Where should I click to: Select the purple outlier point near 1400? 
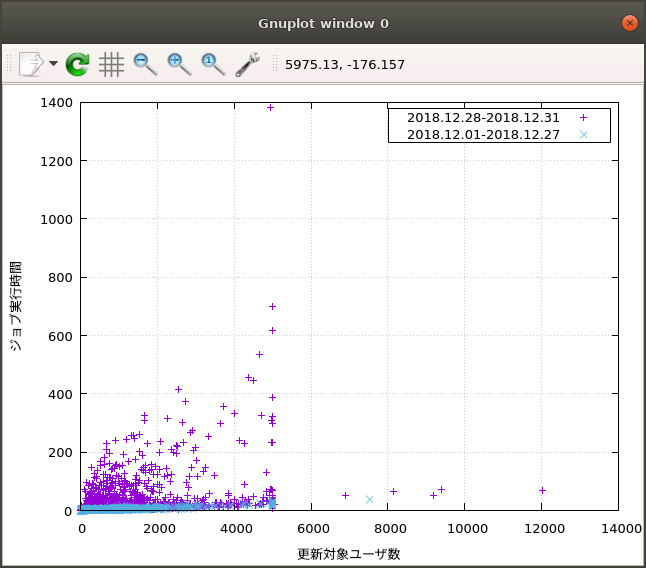click(270, 107)
